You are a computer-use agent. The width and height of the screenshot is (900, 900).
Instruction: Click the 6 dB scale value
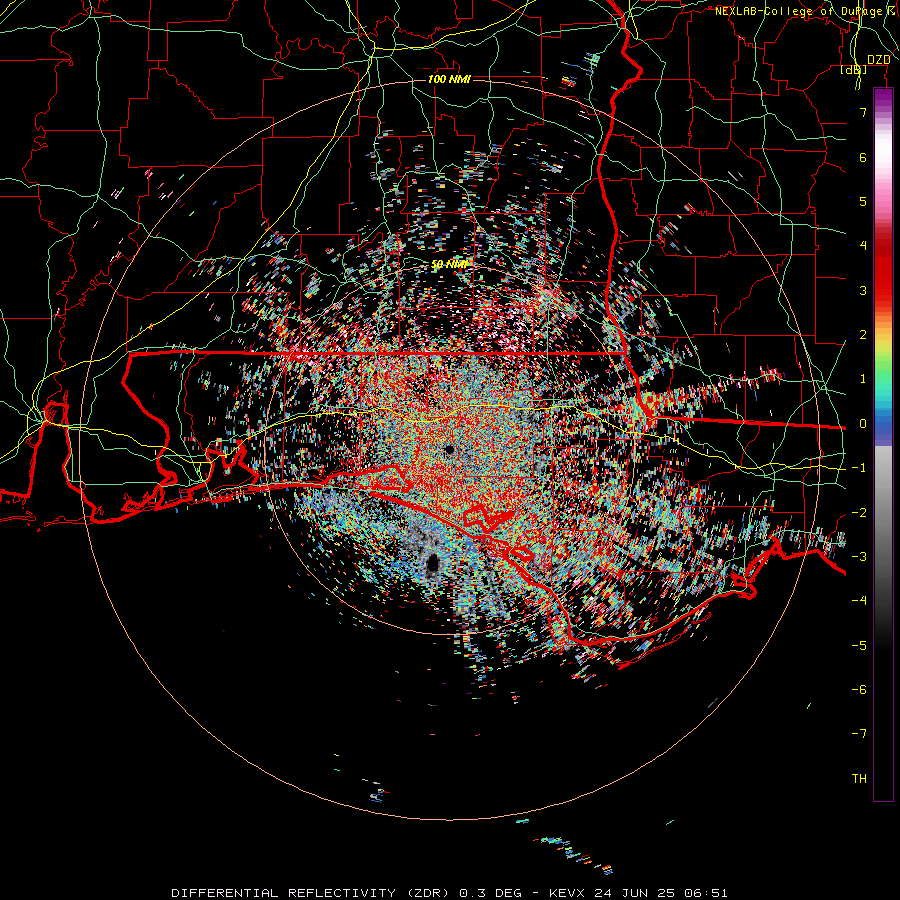click(863, 157)
